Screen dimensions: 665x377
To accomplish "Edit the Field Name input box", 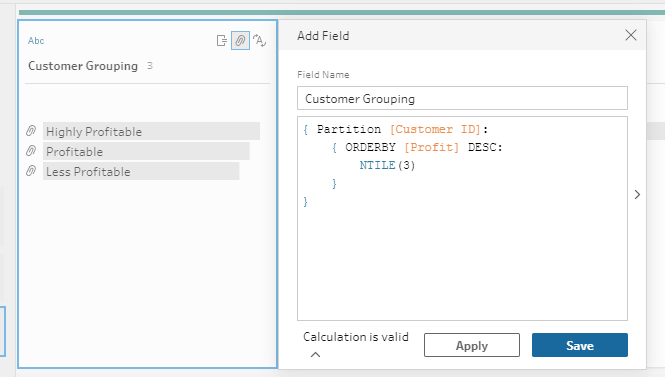I will [462, 98].
